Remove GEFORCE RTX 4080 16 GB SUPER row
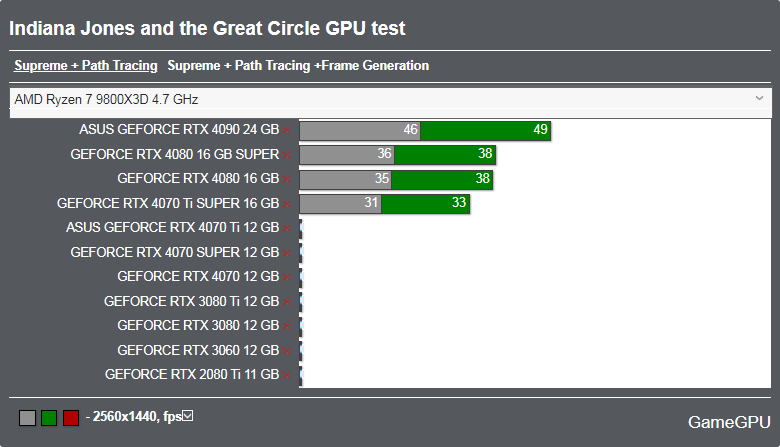The image size is (780, 447). [287, 155]
